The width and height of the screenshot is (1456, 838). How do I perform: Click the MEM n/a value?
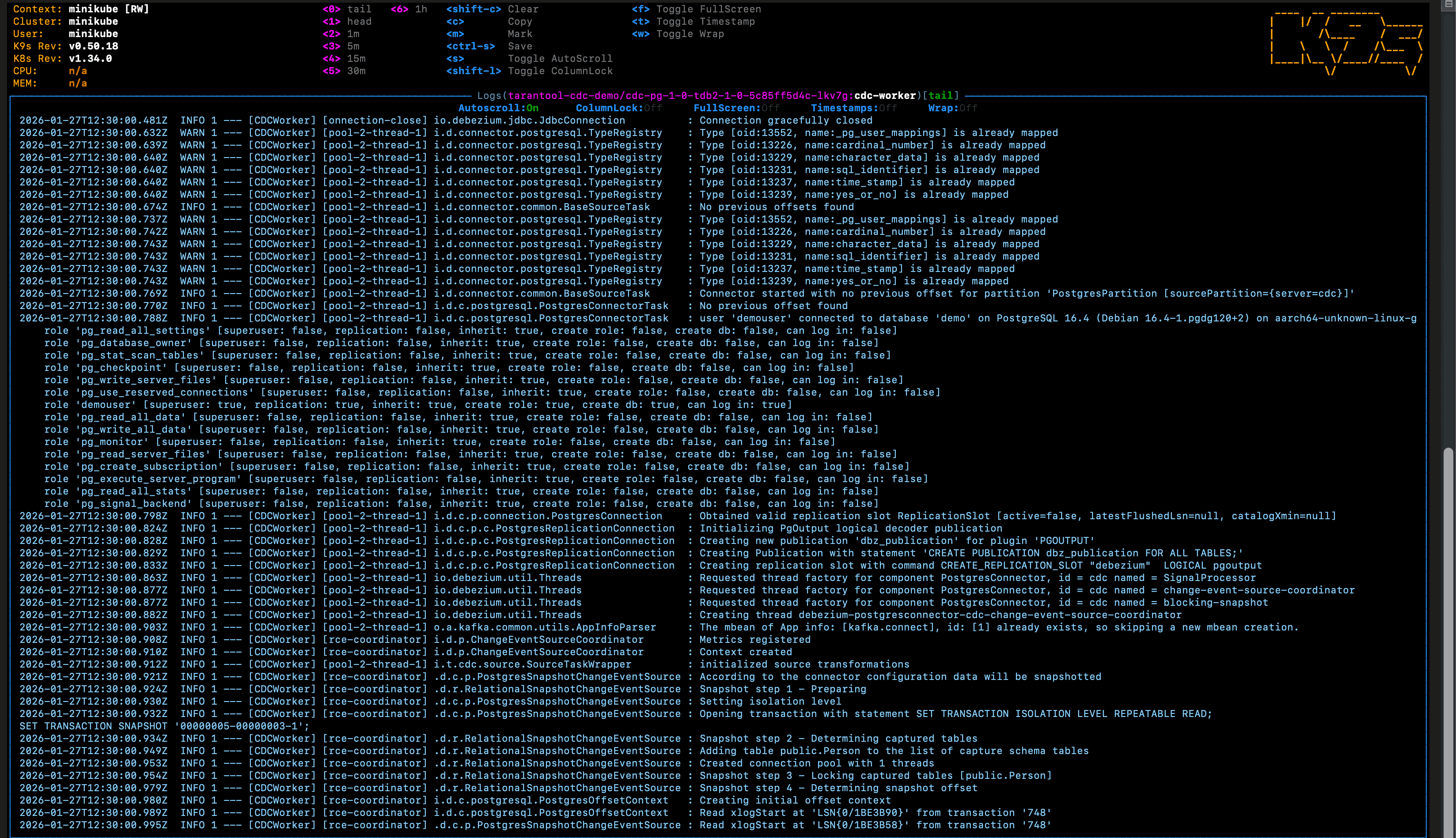78,83
